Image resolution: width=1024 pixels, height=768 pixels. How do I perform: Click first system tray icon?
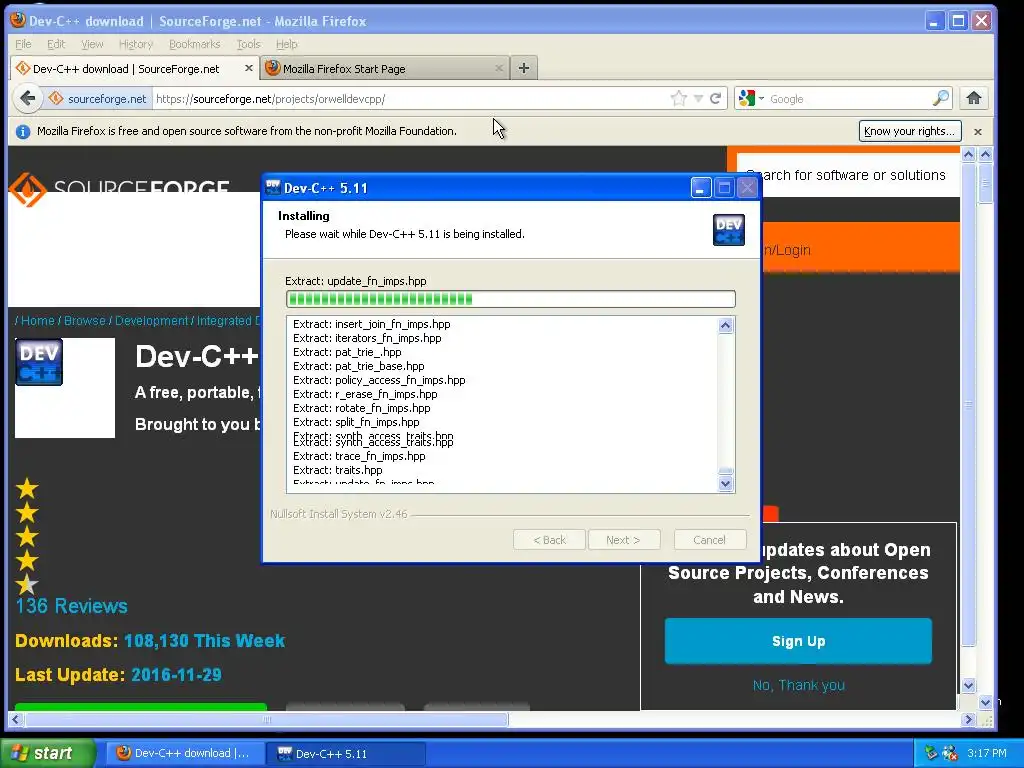tap(931, 753)
